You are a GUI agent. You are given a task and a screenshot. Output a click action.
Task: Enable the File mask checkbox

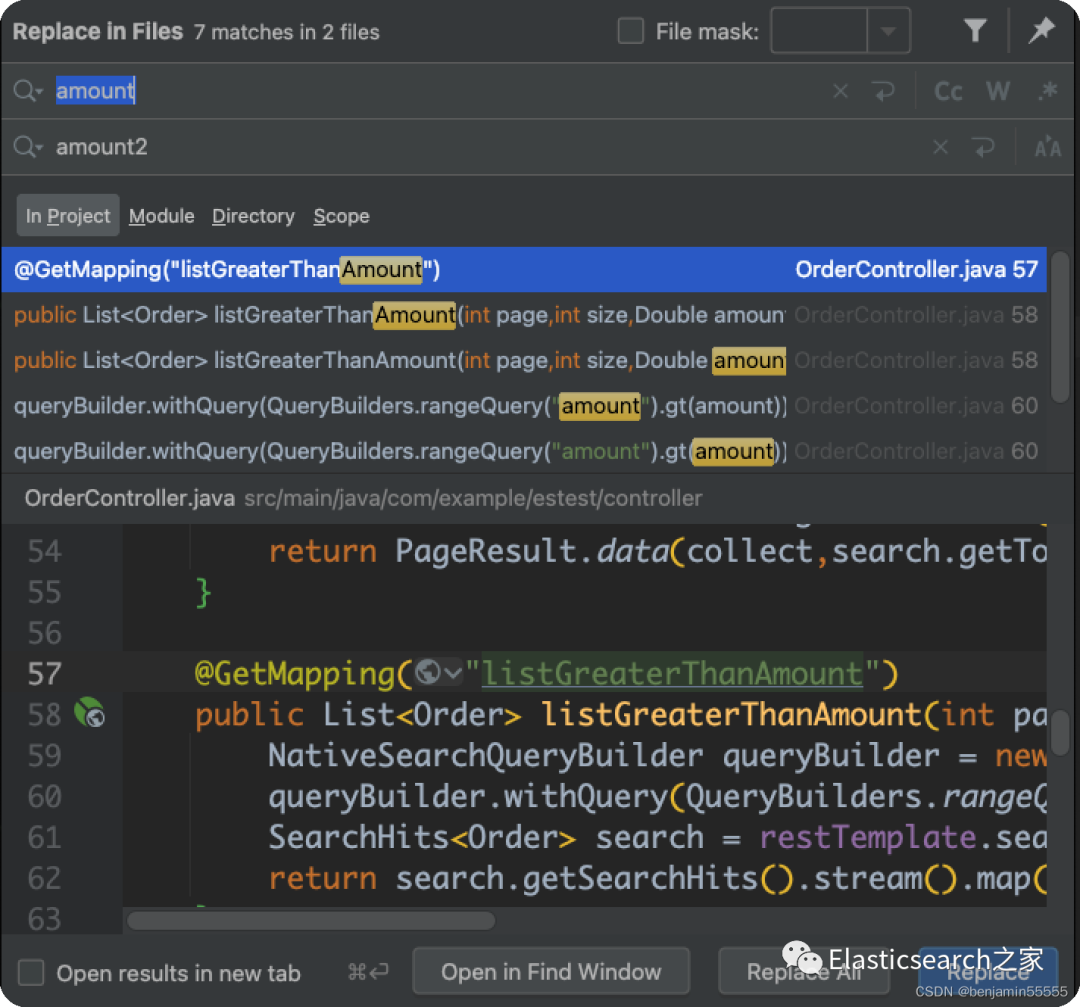click(x=630, y=31)
